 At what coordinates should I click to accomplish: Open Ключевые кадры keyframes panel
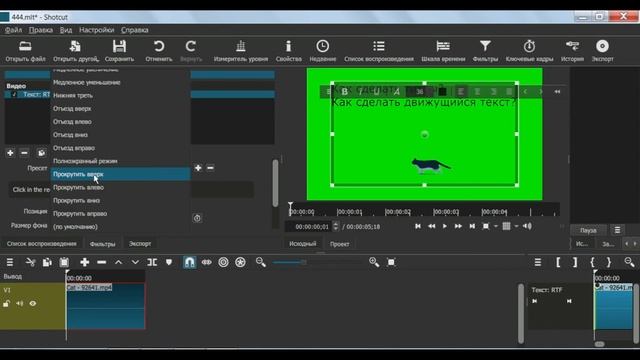[529, 51]
